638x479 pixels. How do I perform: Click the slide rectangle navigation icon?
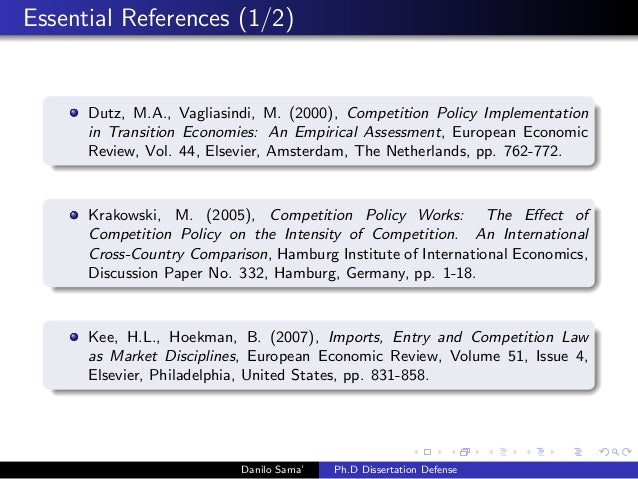coord(427,452)
